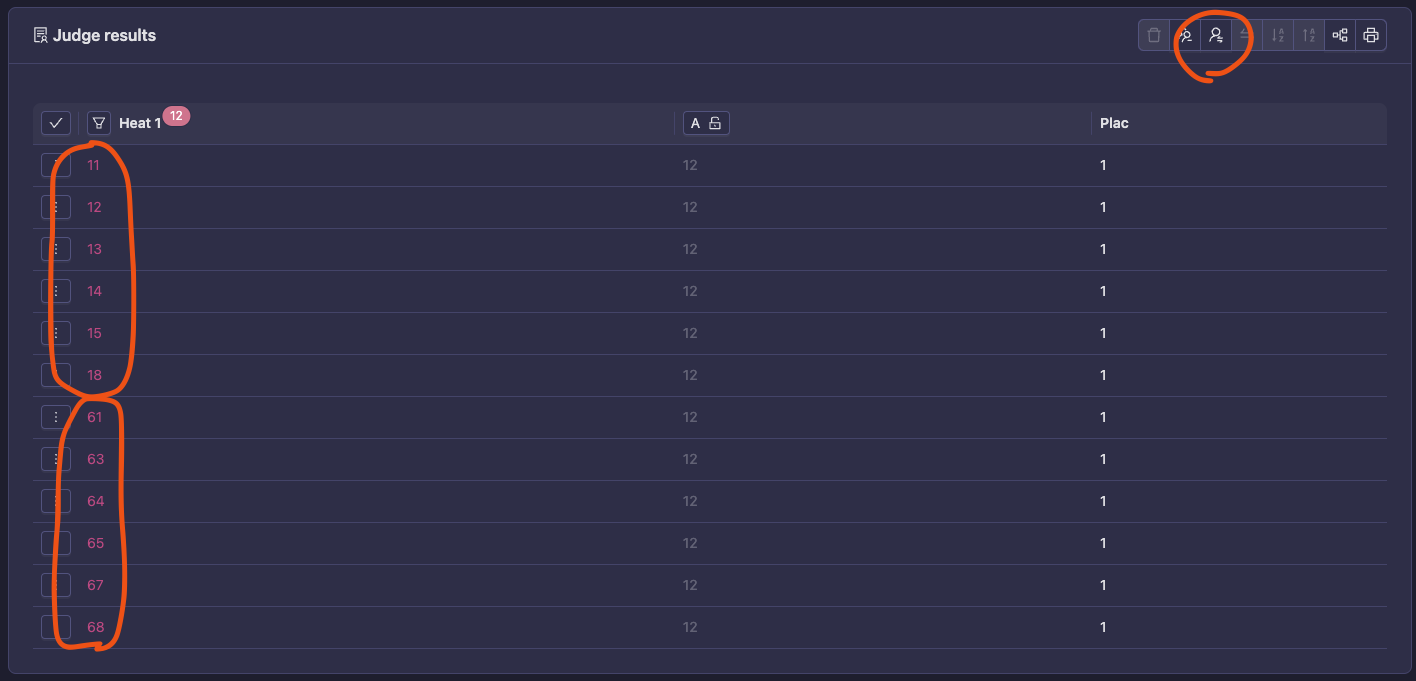1416x681 pixels.
Task: Sort ascending with the up A-Z icon
Action: click(1309, 36)
